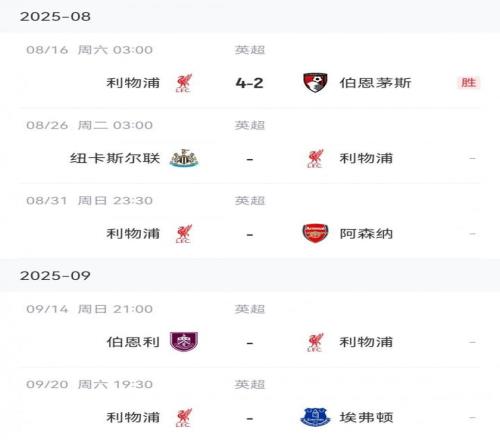500x440 pixels.
Task: Open the 埃弗顿 team name
Action: coord(366,417)
